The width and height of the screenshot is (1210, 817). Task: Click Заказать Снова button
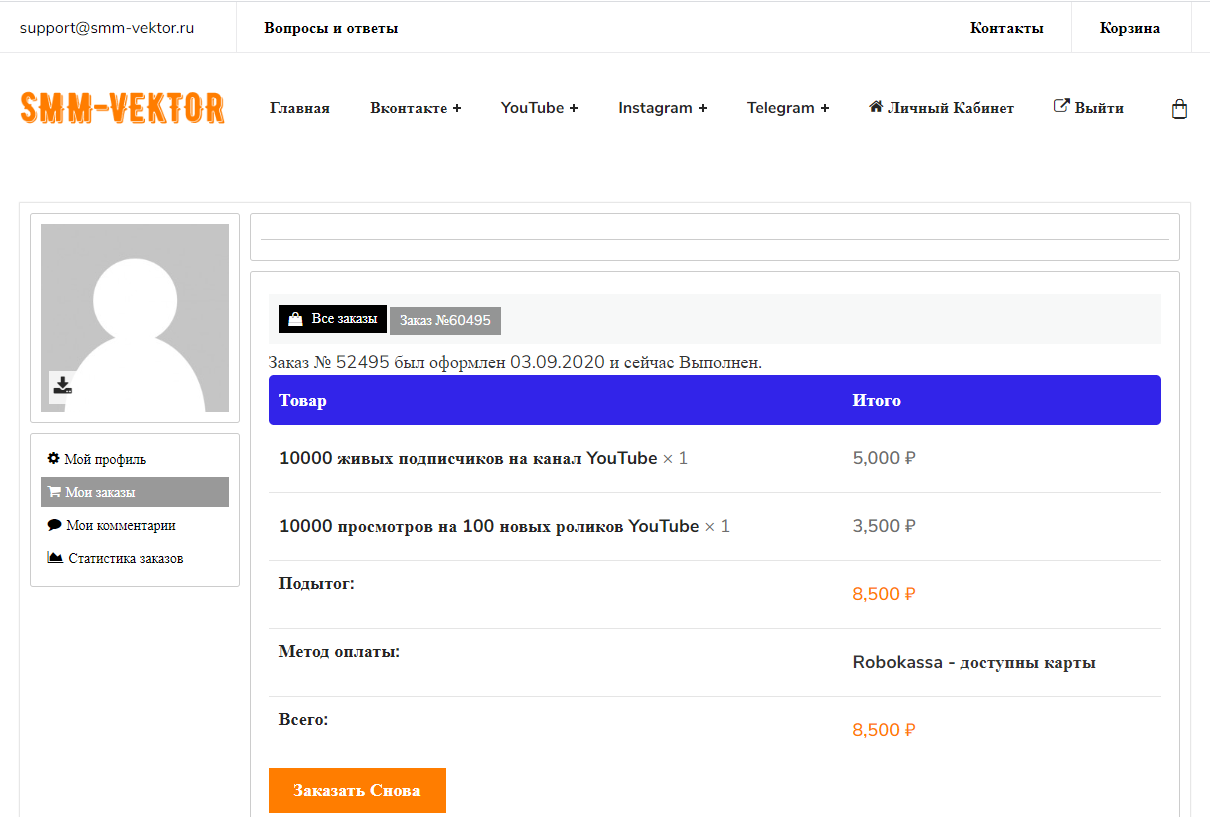click(x=357, y=790)
